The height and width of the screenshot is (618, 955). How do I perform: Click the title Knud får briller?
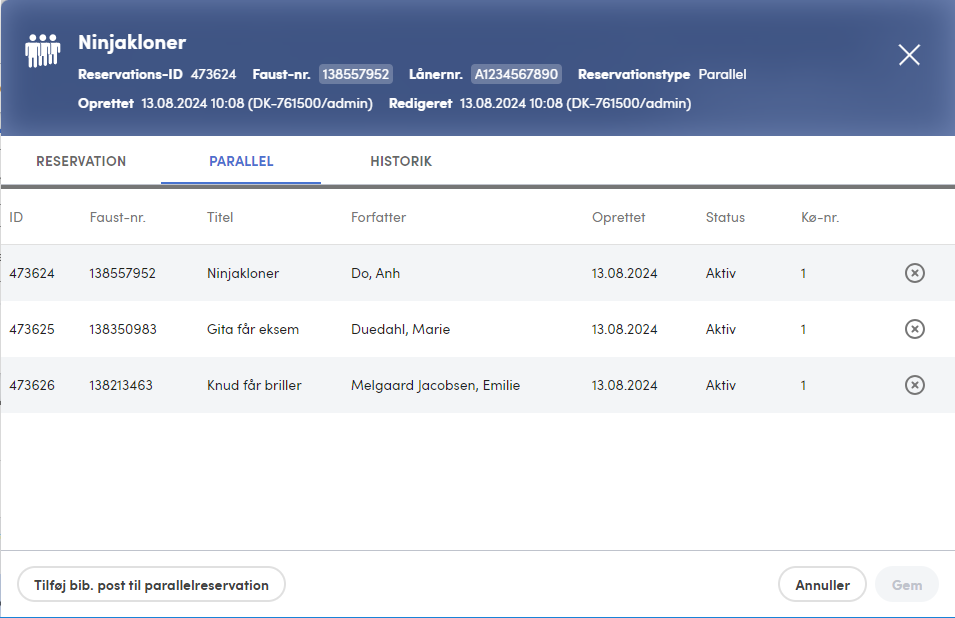(254, 385)
